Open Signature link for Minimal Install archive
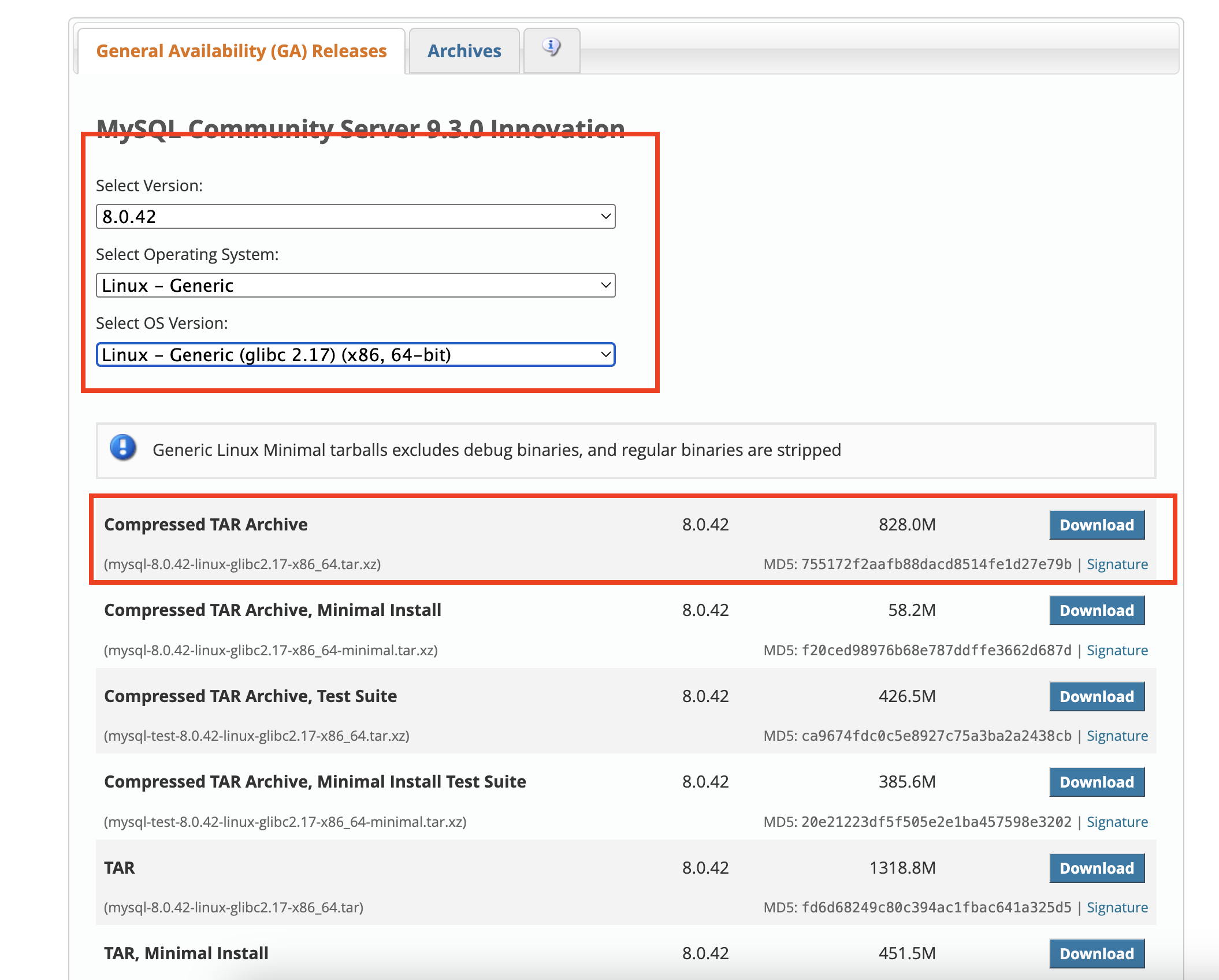The width and height of the screenshot is (1219, 980). point(1117,651)
